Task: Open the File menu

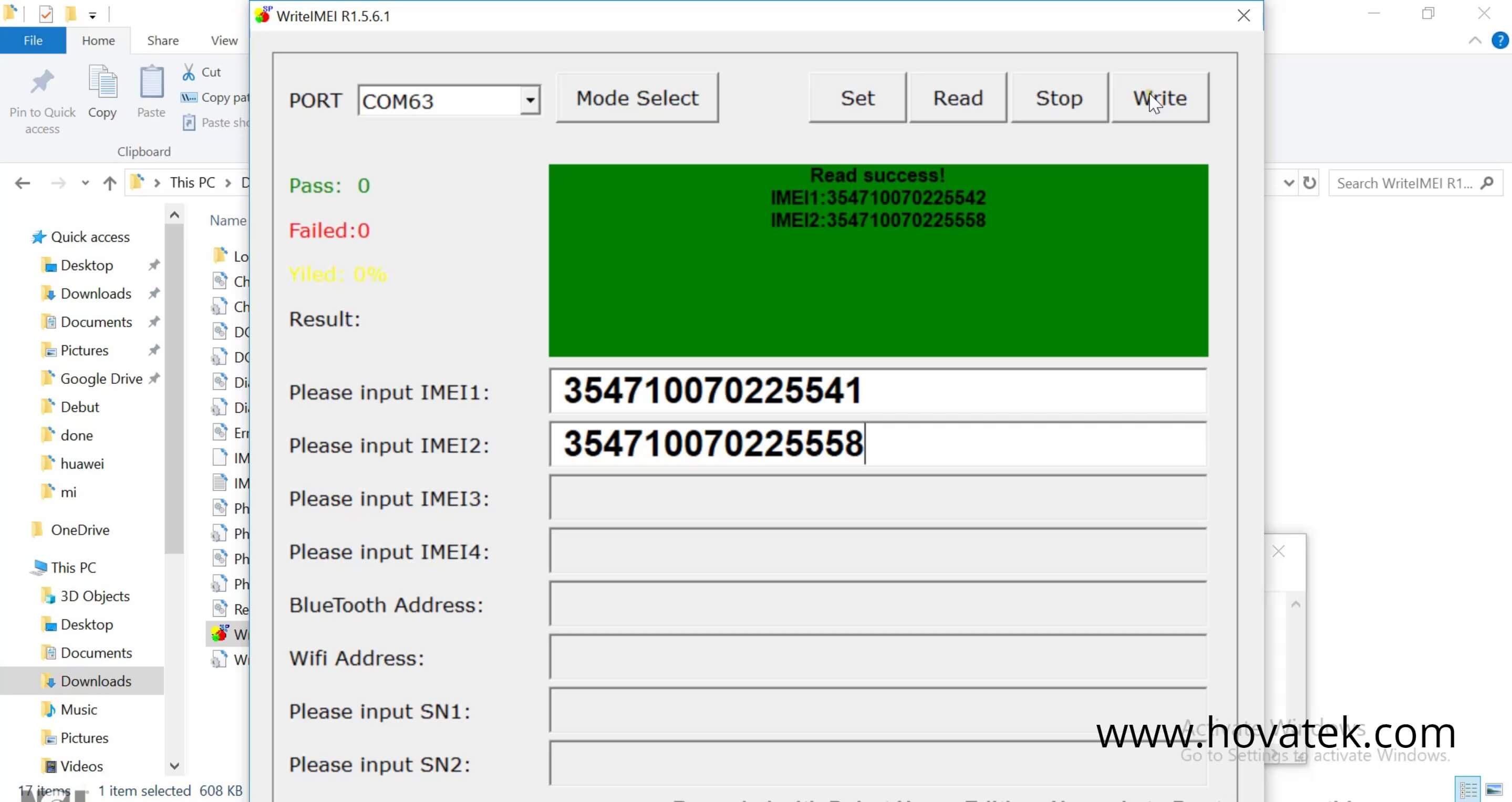Action: coord(33,40)
